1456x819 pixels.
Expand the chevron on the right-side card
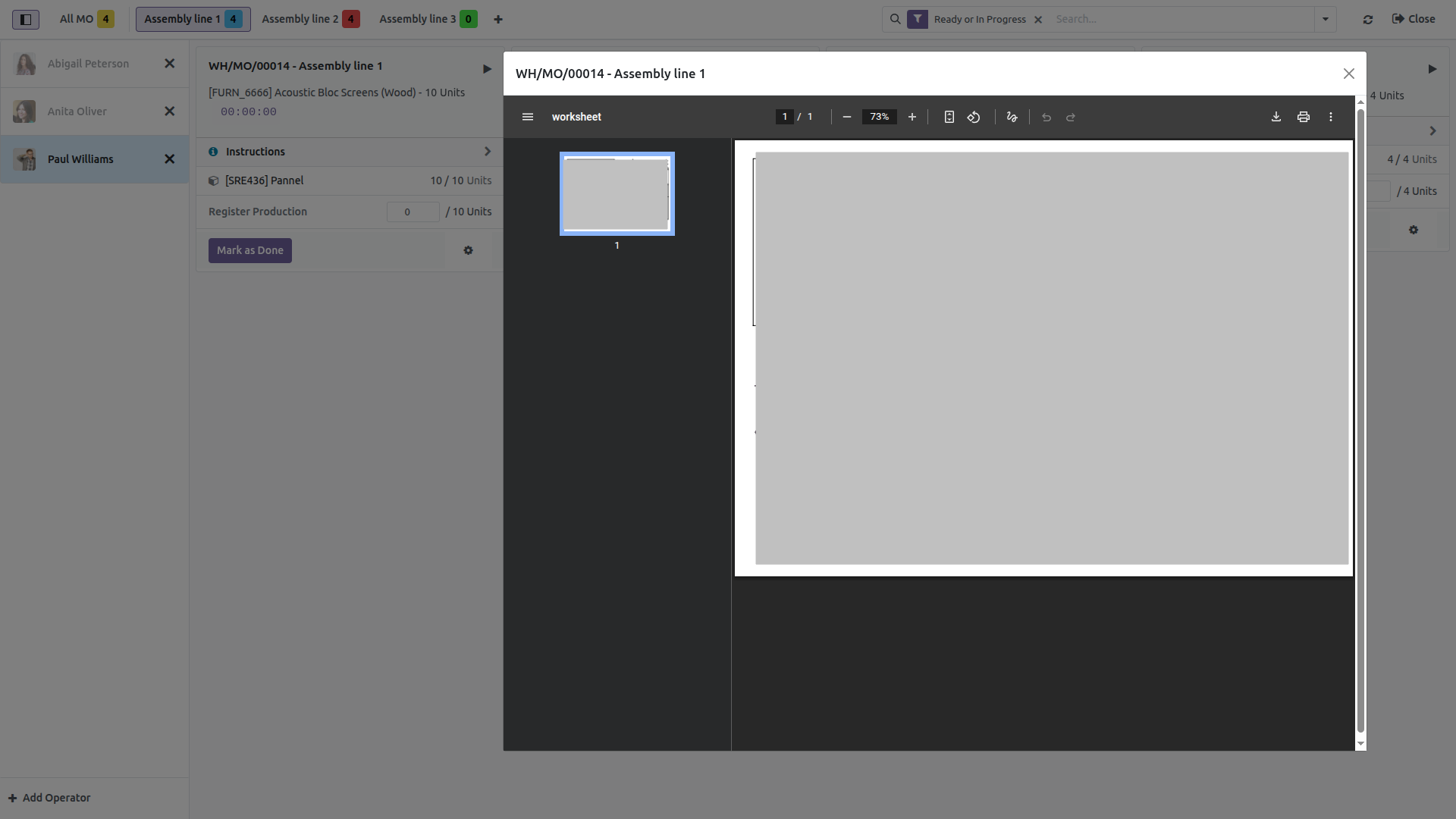(1432, 131)
